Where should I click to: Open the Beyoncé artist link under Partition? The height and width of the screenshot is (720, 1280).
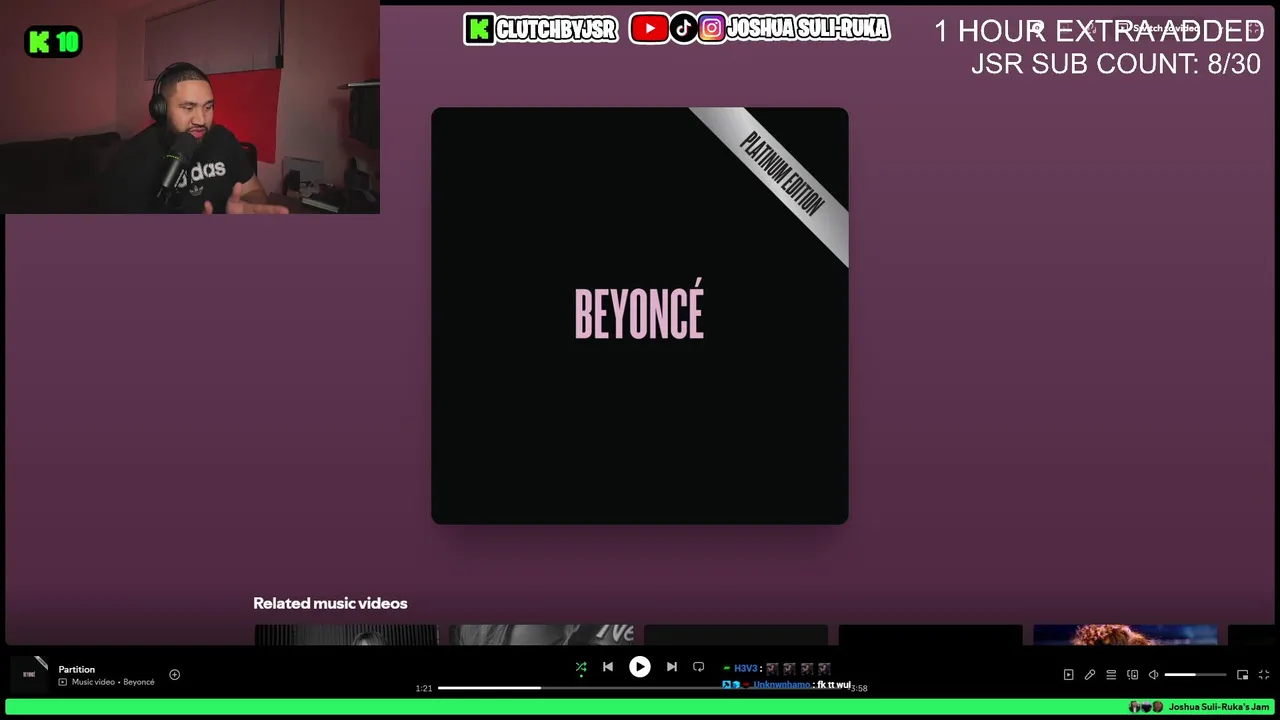tap(139, 682)
